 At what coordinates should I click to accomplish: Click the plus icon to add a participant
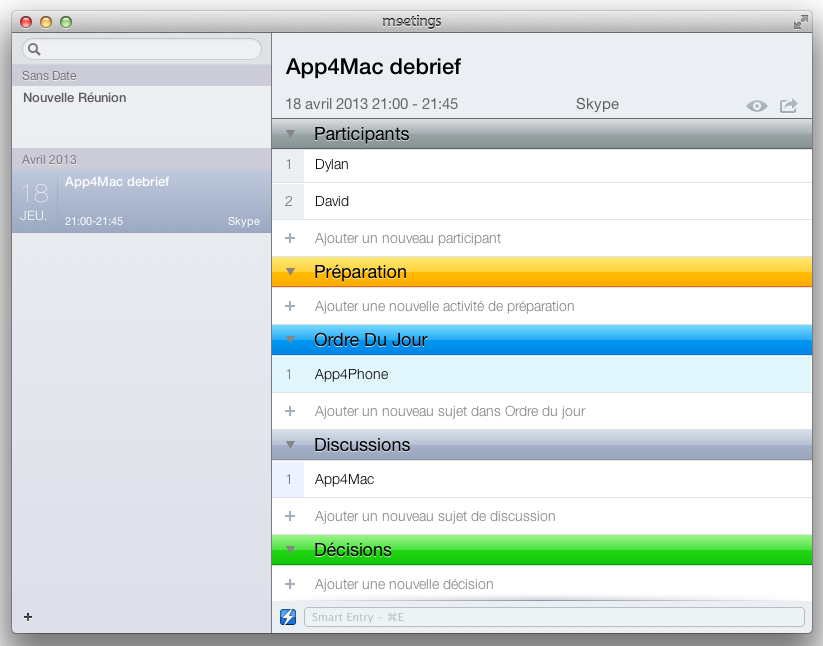click(290, 238)
